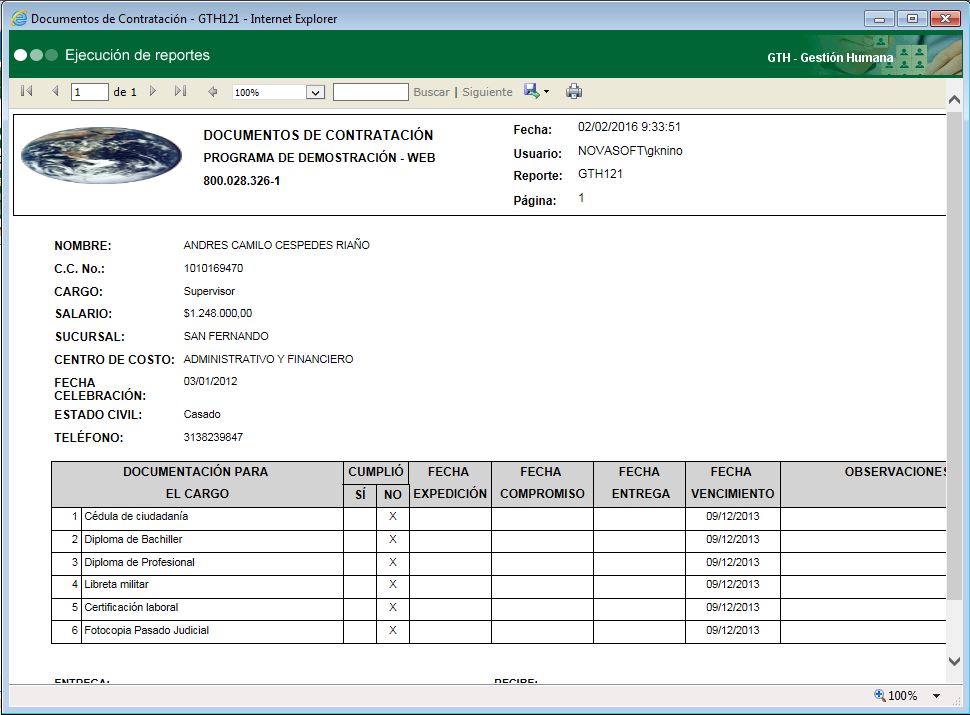This screenshot has width=970, height=715.
Task: Select the NO mark for Libreta militar
Action: point(392,584)
